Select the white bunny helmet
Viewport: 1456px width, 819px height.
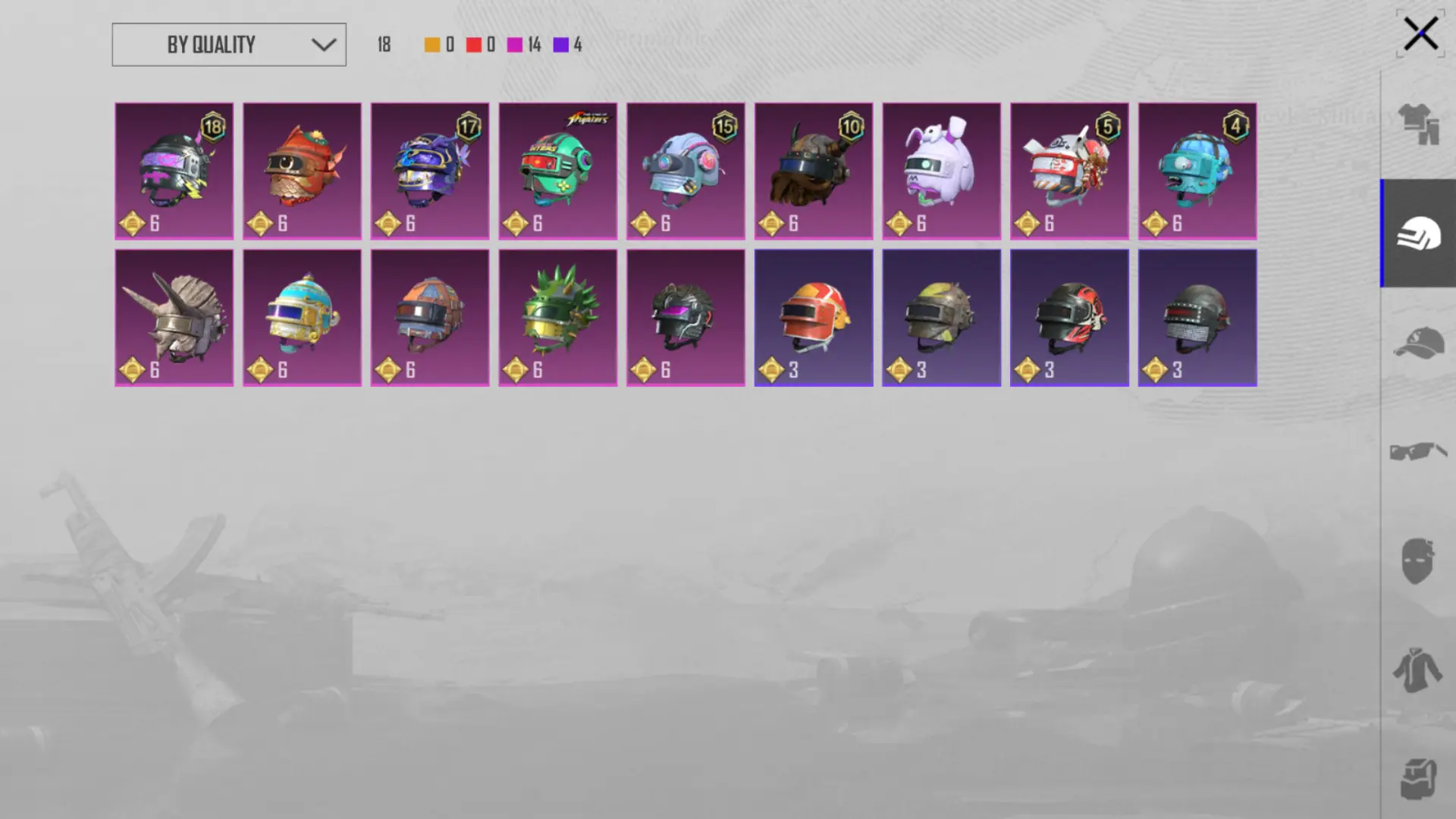click(x=941, y=171)
